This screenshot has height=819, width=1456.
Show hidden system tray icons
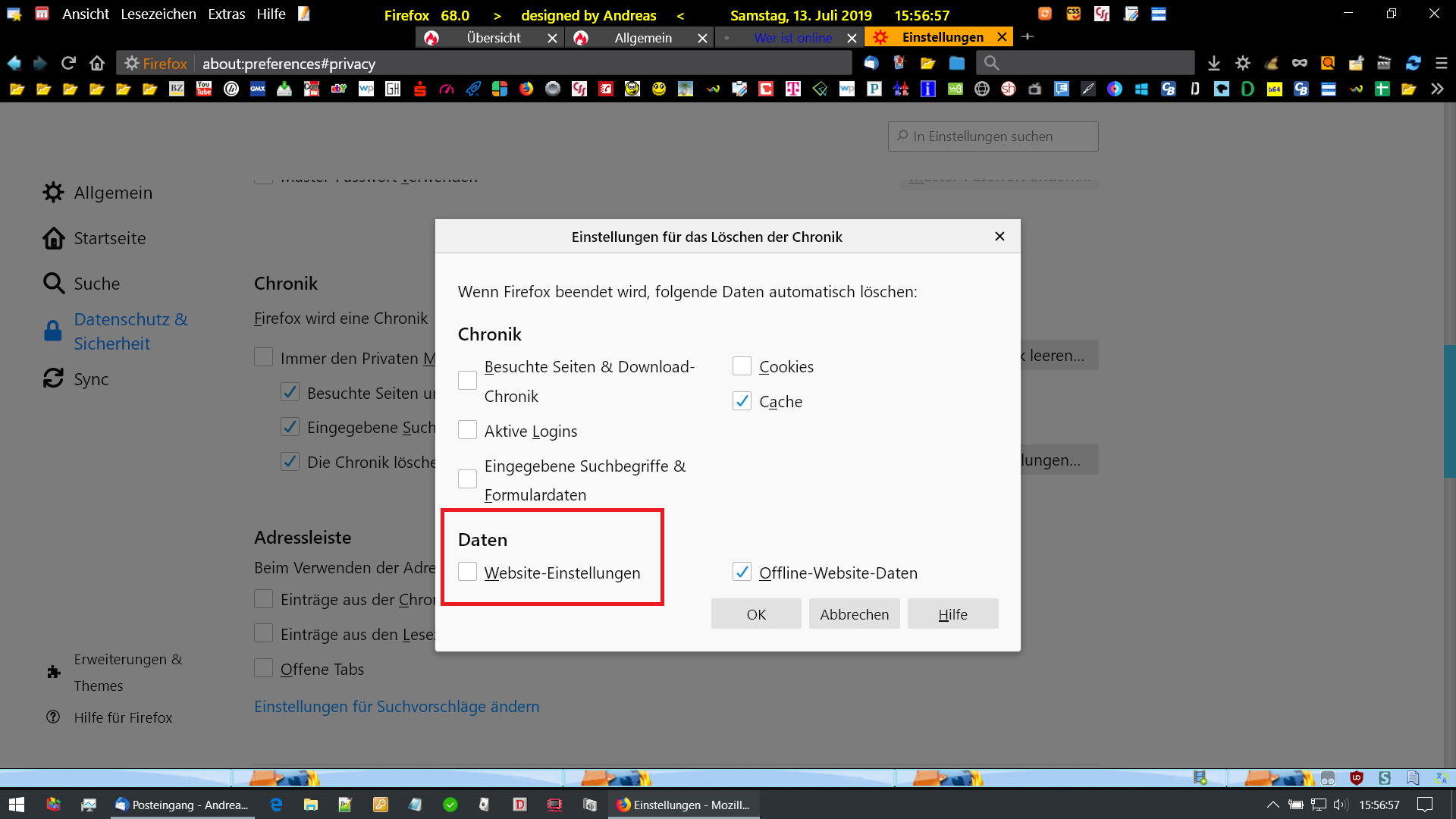(1272, 805)
